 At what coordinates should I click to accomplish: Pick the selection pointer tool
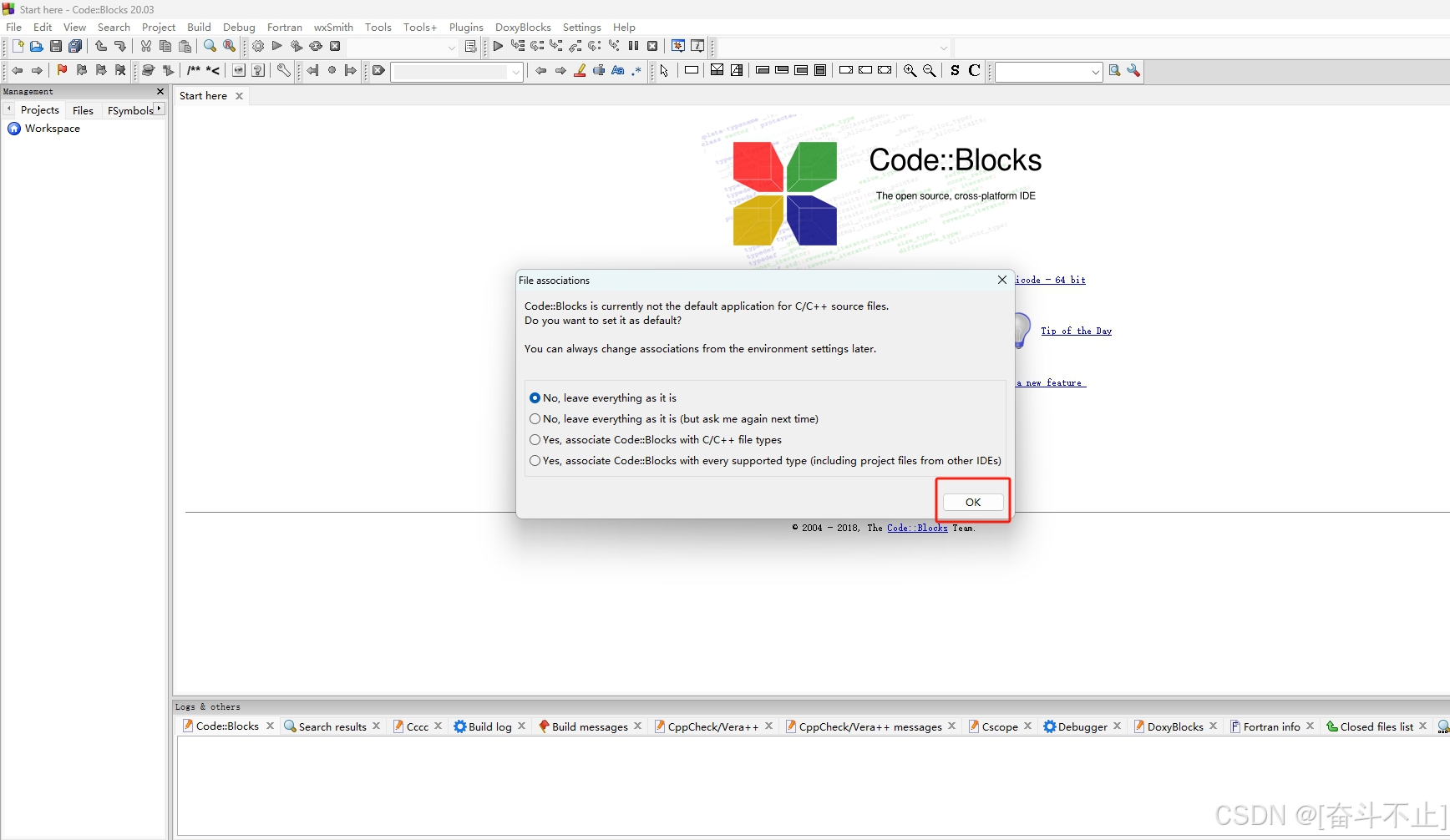point(664,71)
